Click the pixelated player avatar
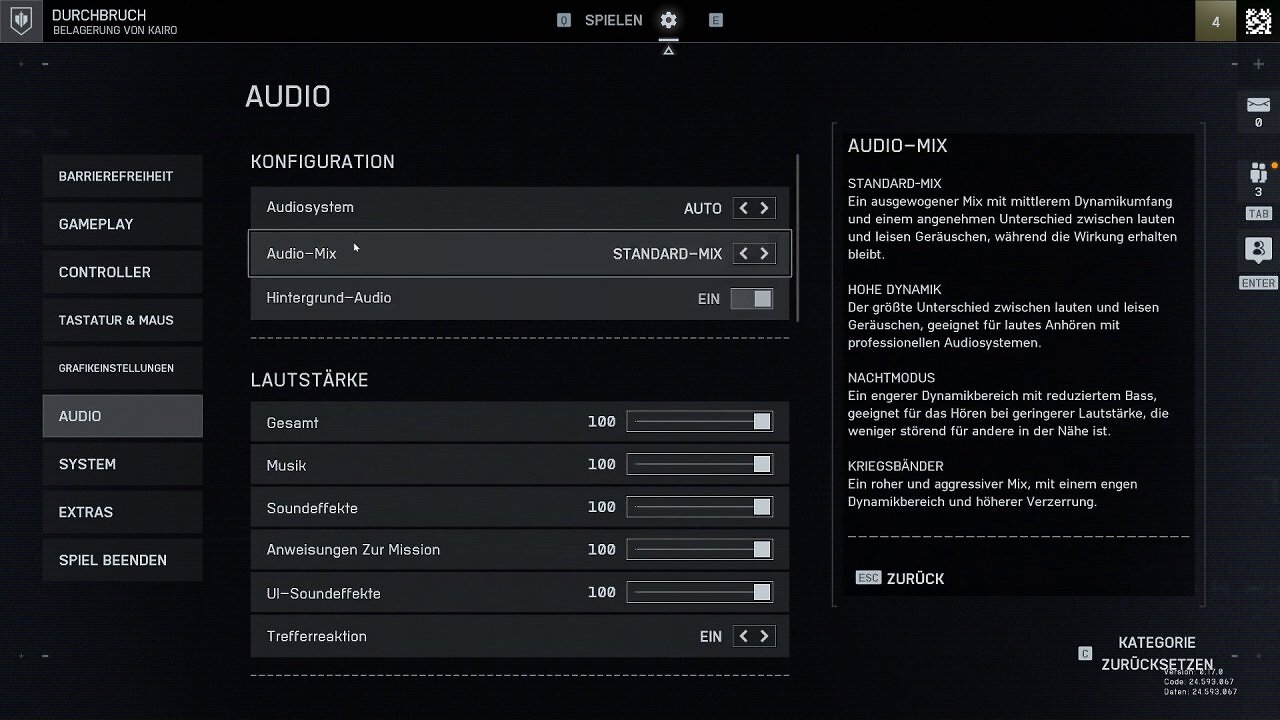1280x720 pixels. click(1258, 21)
